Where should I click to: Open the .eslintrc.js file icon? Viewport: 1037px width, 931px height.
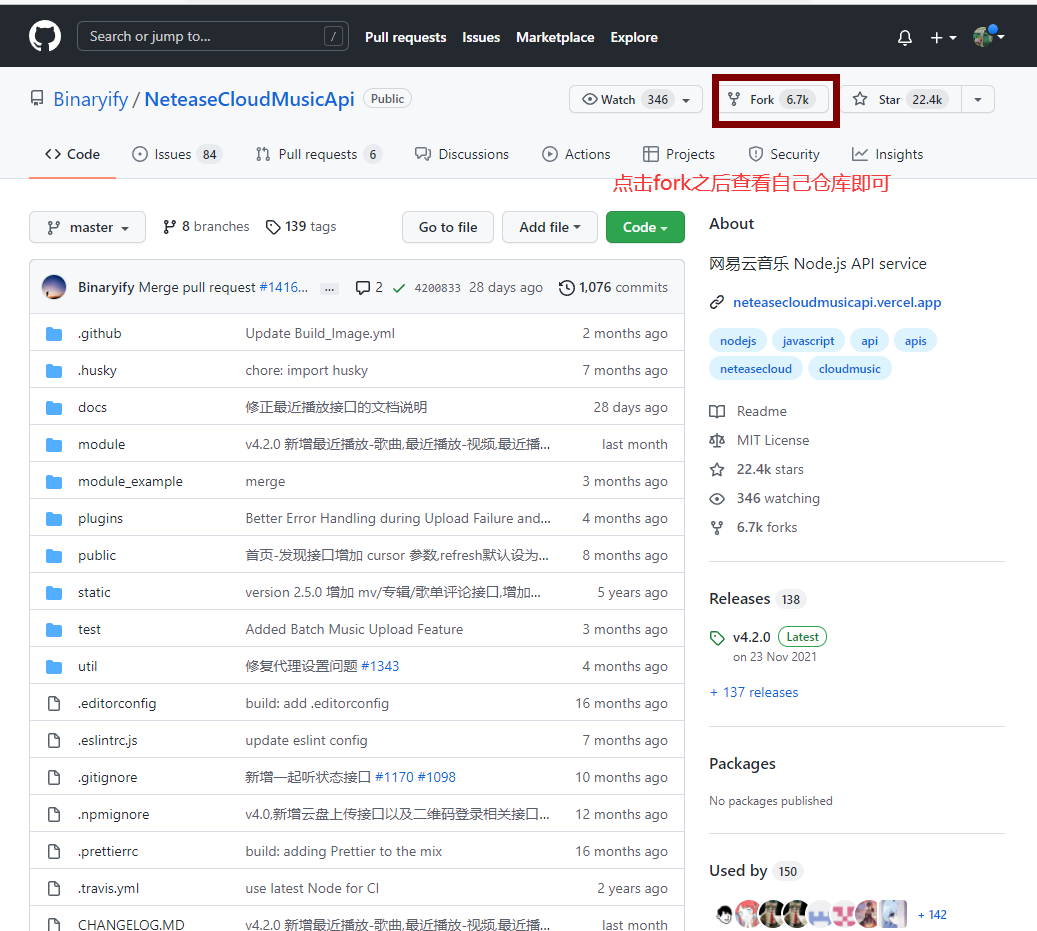54,741
